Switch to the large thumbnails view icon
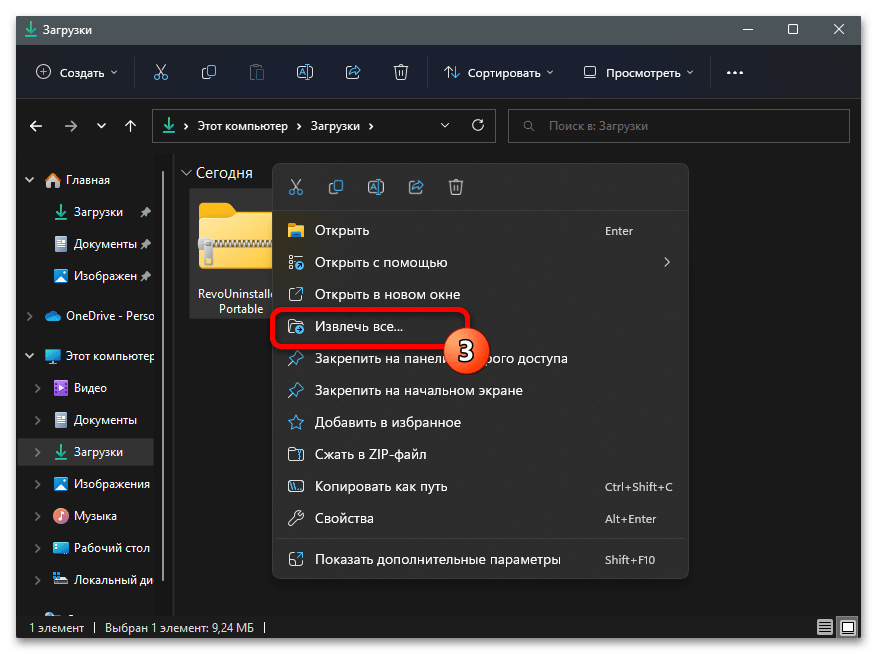This screenshot has width=877, height=654. [x=848, y=627]
